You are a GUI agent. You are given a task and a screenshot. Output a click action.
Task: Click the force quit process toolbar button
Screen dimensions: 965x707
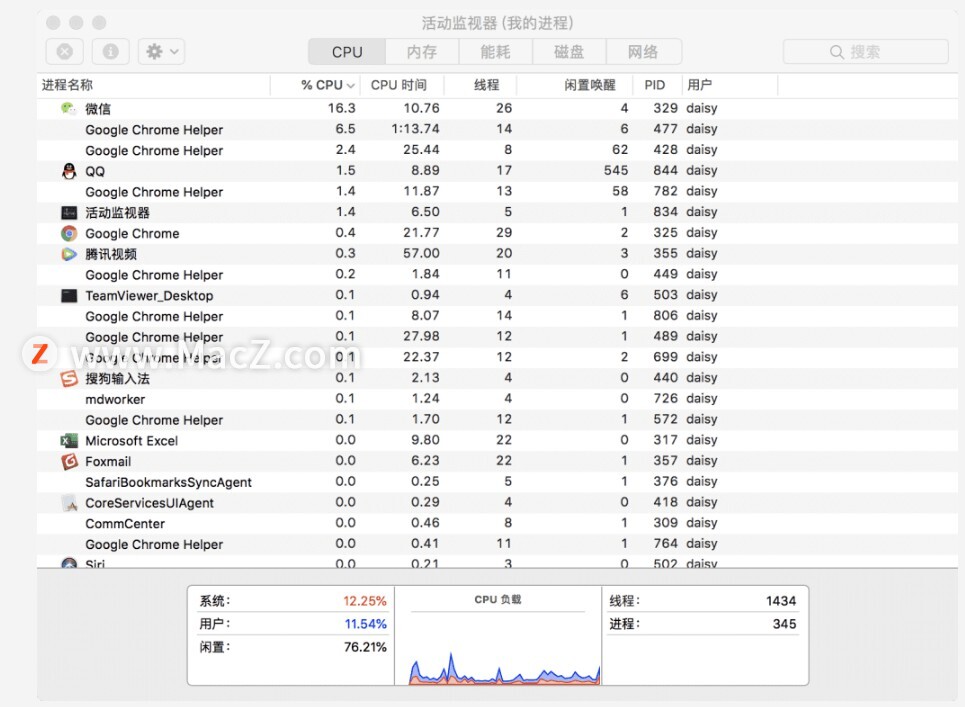65,52
